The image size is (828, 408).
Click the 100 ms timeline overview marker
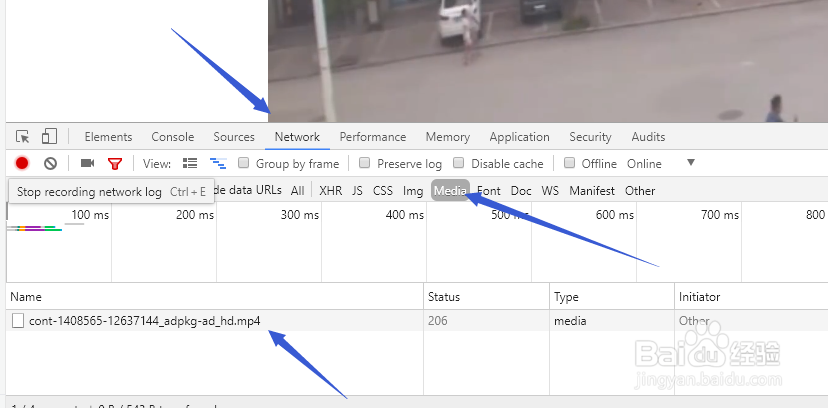90,215
